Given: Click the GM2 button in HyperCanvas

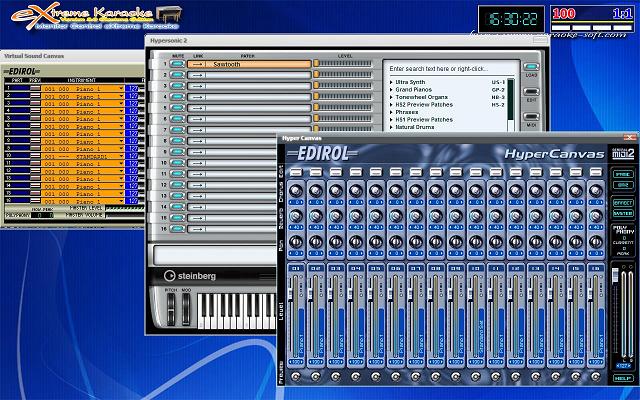Looking at the screenshot, I should click(623, 185).
